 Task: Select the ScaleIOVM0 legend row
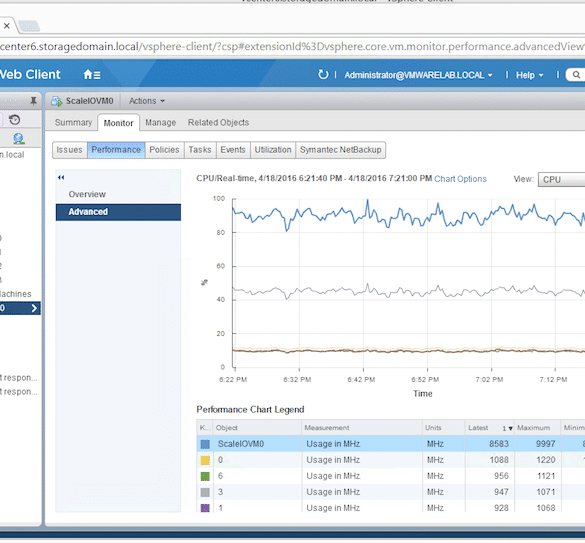391,444
